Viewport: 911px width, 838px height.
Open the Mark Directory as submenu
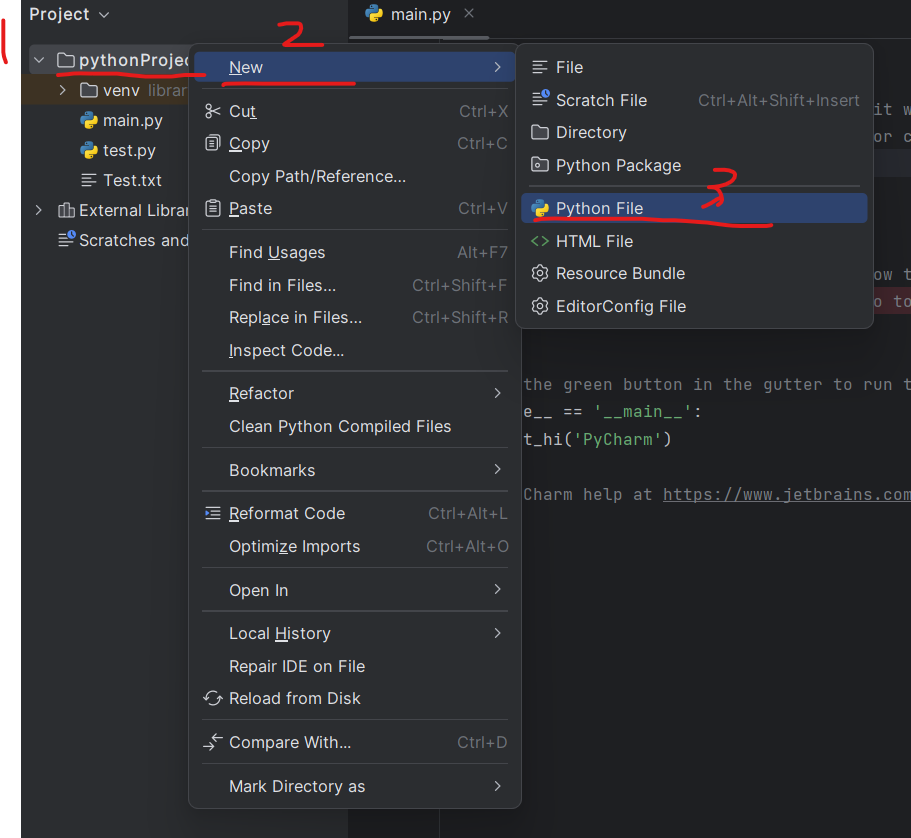[x=355, y=786]
